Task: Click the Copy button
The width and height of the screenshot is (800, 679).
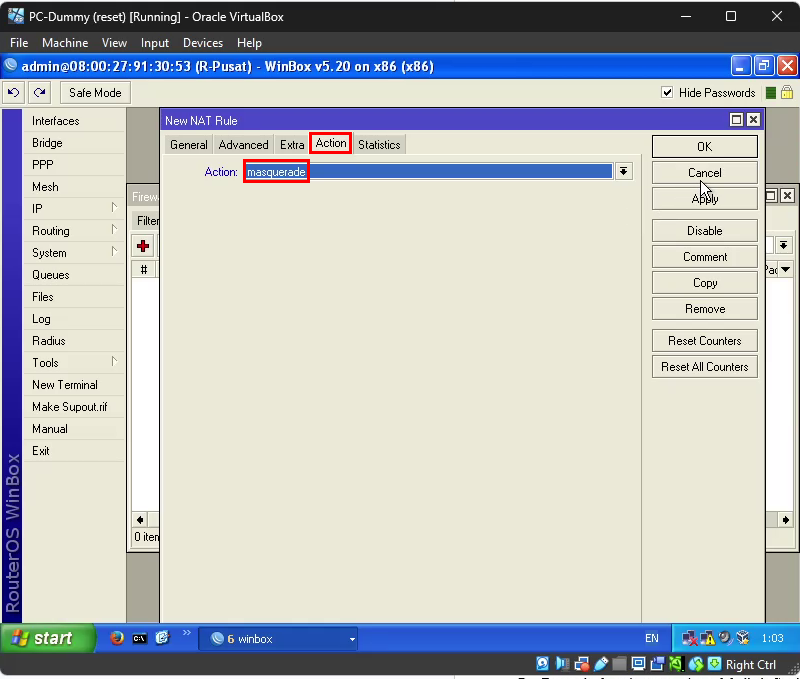Action: tap(705, 283)
